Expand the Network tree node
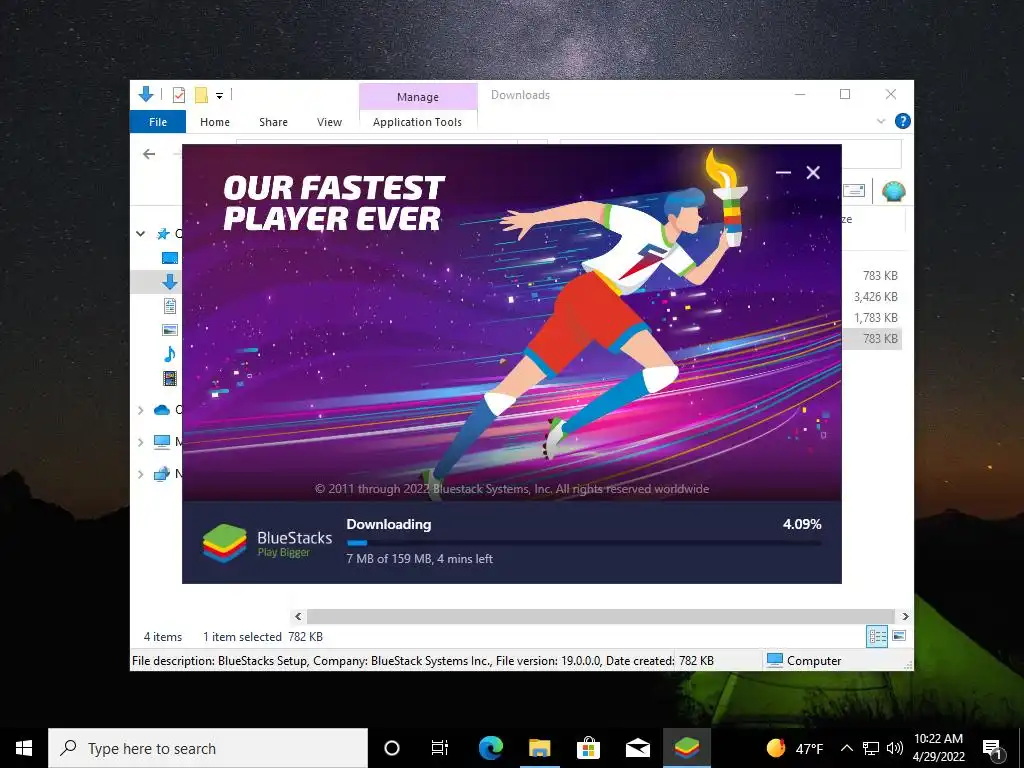Image resolution: width=1024 pixels, height=768 pixels. (x=140, y=474)
